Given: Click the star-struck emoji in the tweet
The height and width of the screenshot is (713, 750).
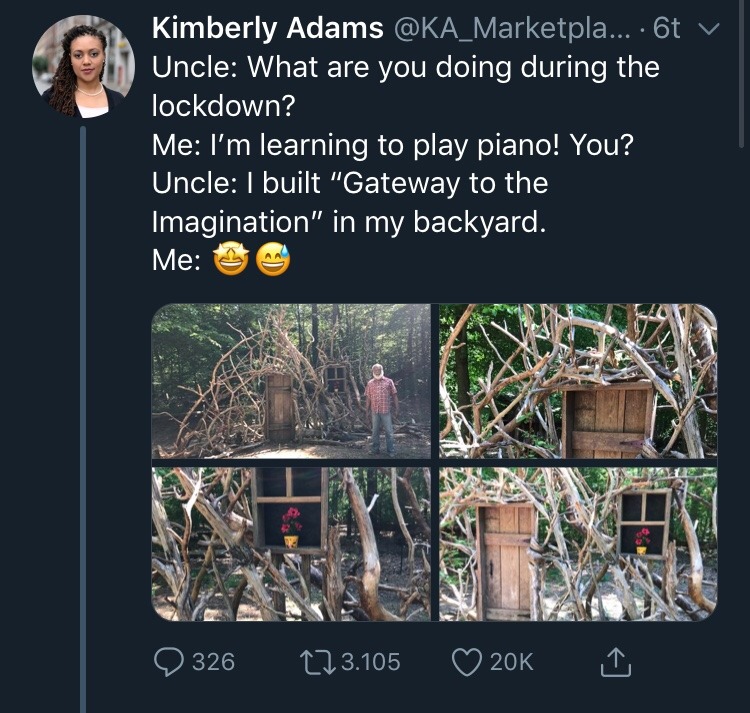Looking at the screenshot, I should (232, 260).
